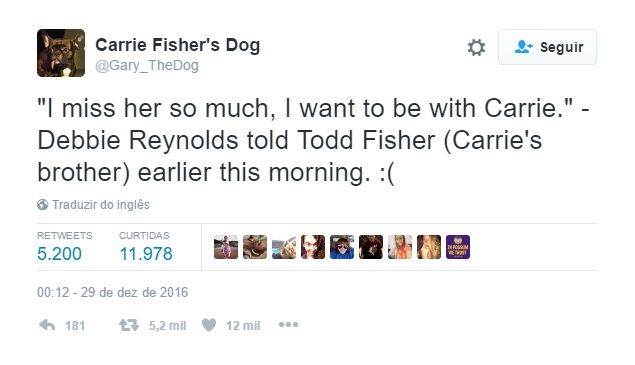
Task: Open the tweet timestamp 00:12 - 29 de dez de 2016
Action: pyautogui.click(x=113, y=292)
